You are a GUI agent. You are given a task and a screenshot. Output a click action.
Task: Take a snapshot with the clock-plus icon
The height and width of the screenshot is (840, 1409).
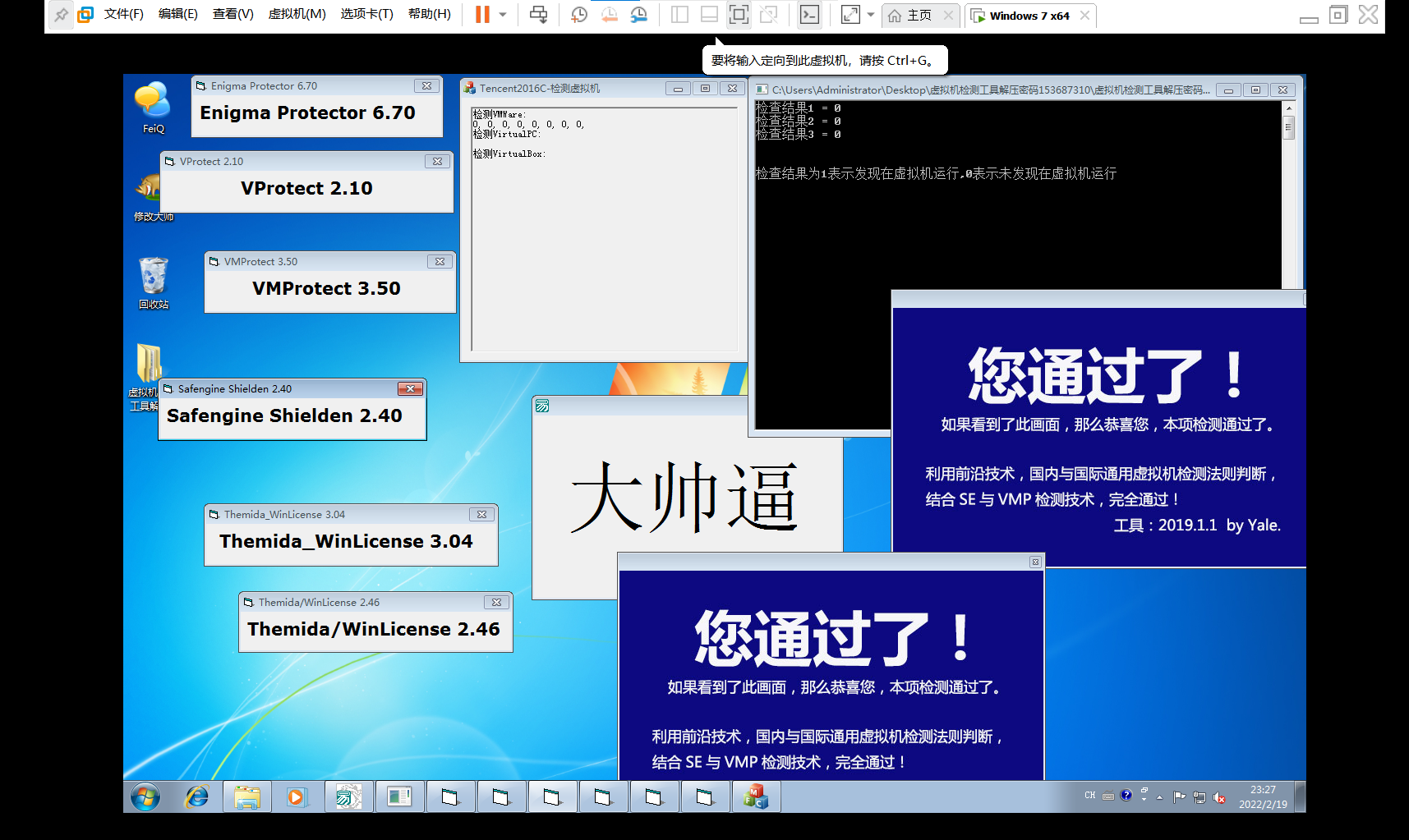coord(579,15)
